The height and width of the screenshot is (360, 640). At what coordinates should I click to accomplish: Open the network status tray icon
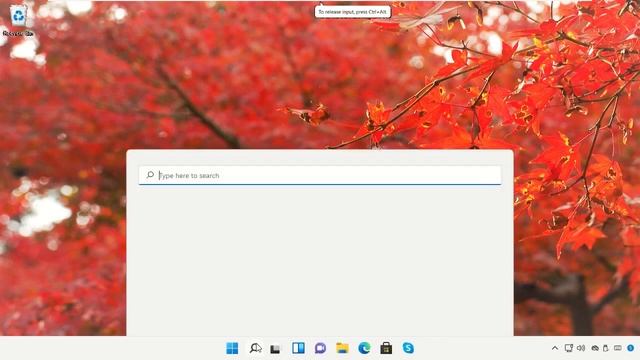pyautogui.click(x=569, y=348)
